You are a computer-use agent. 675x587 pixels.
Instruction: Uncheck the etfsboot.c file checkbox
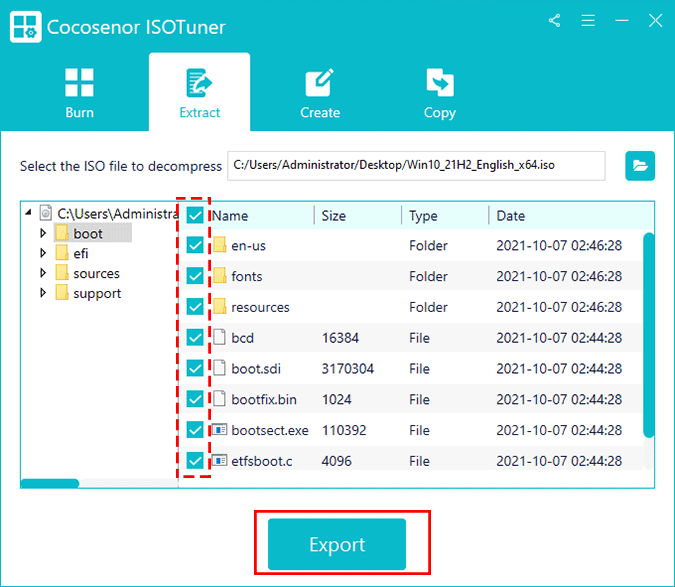(195, 461)
